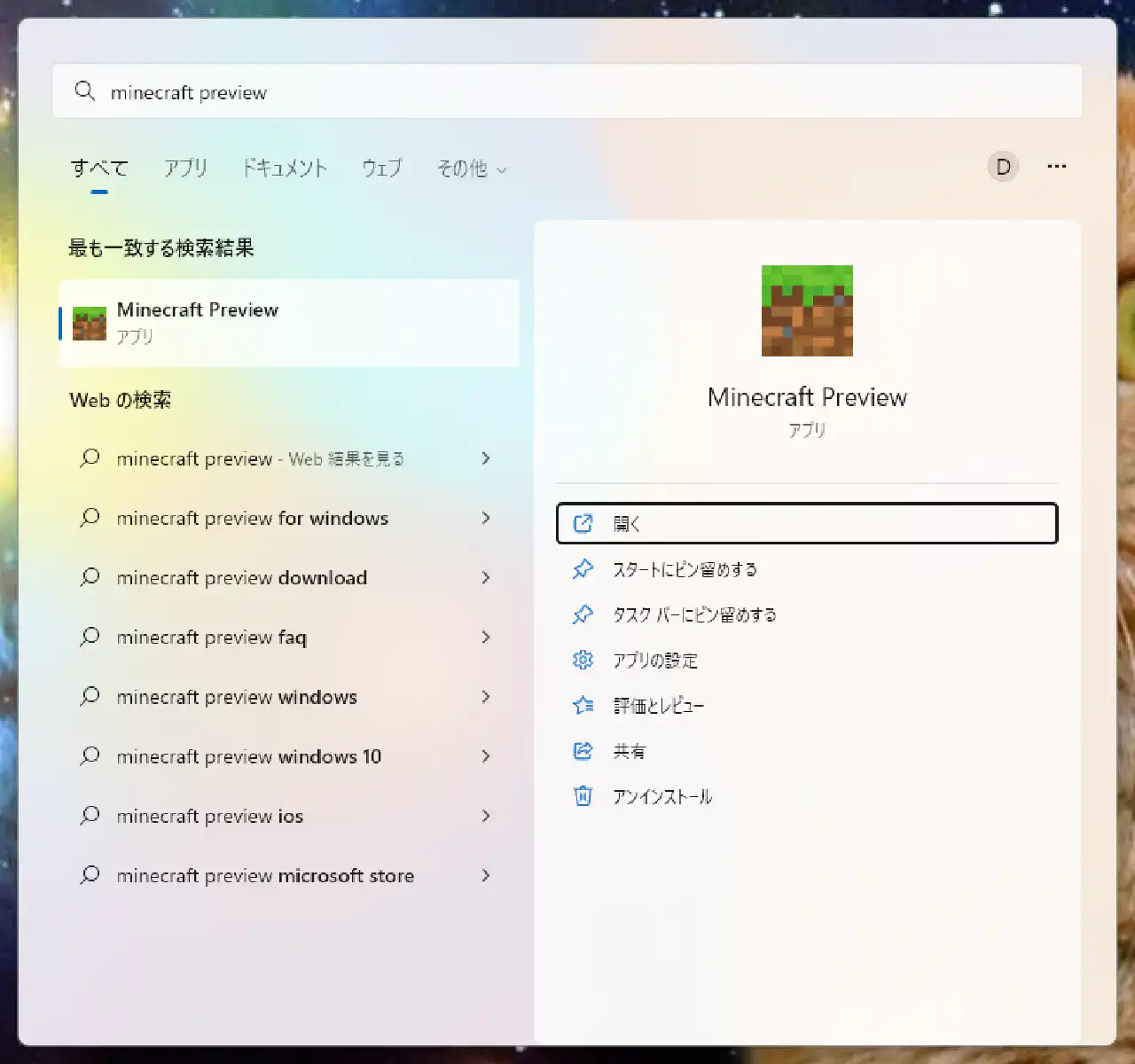This screenshot has height=1064, width=1135.
Task: Expand the arrow for 'minecraft preview - Web 結果を見る'
Action: [486, 458]
